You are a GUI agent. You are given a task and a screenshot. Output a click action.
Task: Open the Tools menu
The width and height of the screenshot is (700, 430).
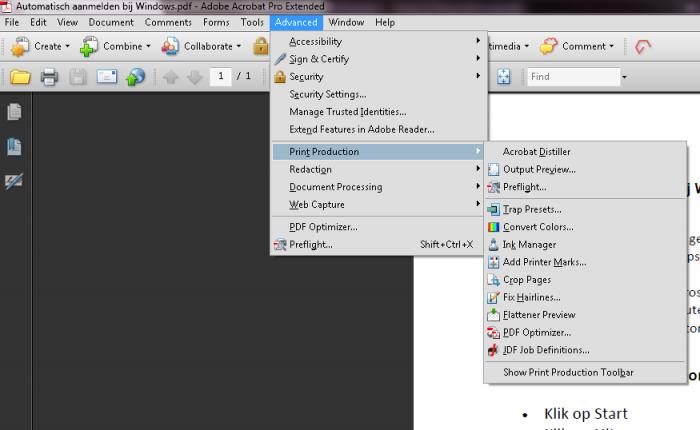(x=252, y=22)
